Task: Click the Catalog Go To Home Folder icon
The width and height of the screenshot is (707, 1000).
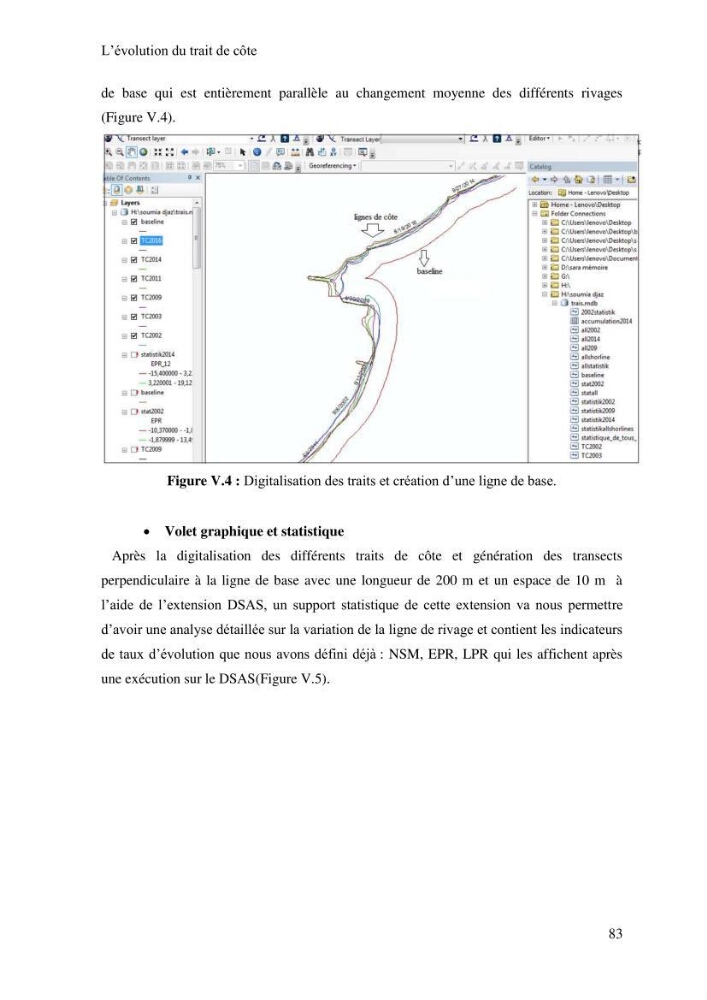Action: pyautogui.click(x=579, y=180)
